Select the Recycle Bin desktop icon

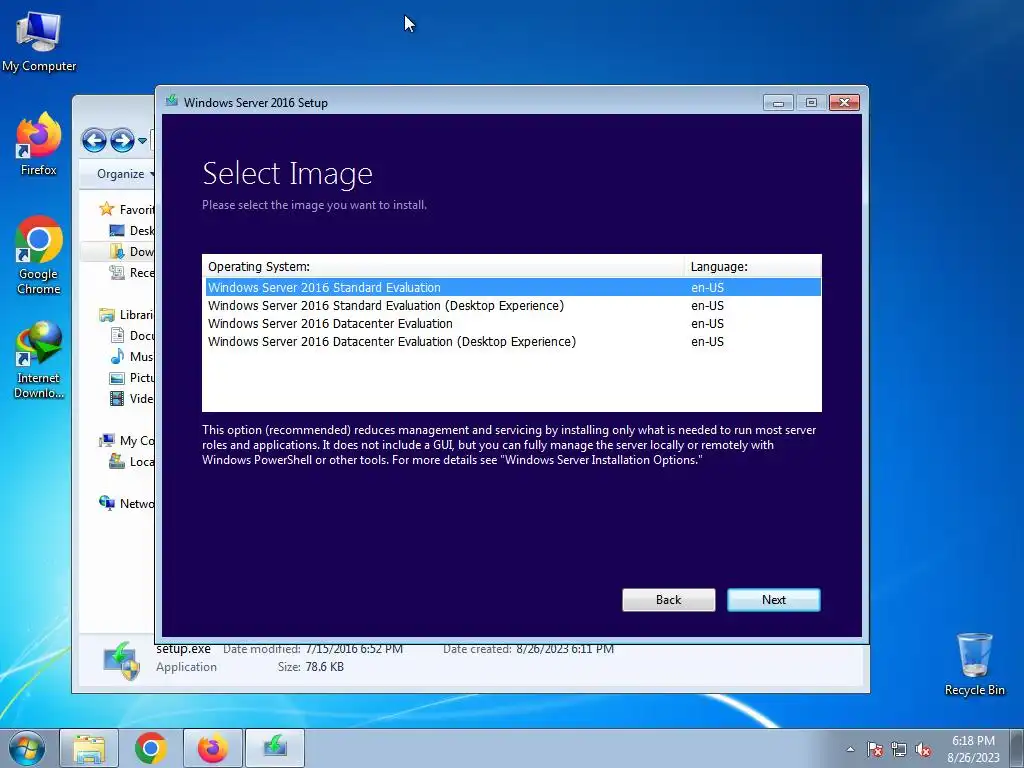[974, 664]
